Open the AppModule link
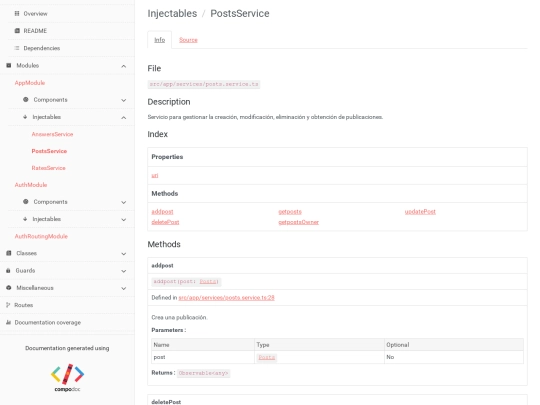The width and height of the screenshot is (540, 405). (x=30, y=83)
